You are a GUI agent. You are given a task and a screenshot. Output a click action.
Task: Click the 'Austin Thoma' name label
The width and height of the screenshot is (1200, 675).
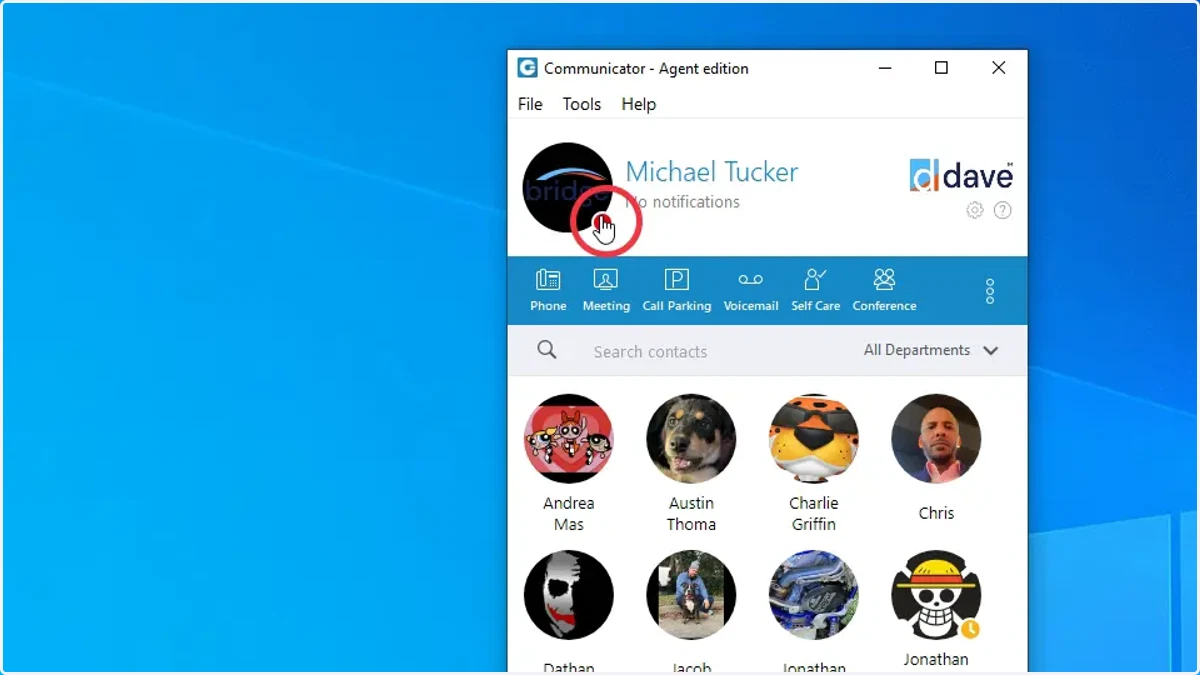click(691, 514)
